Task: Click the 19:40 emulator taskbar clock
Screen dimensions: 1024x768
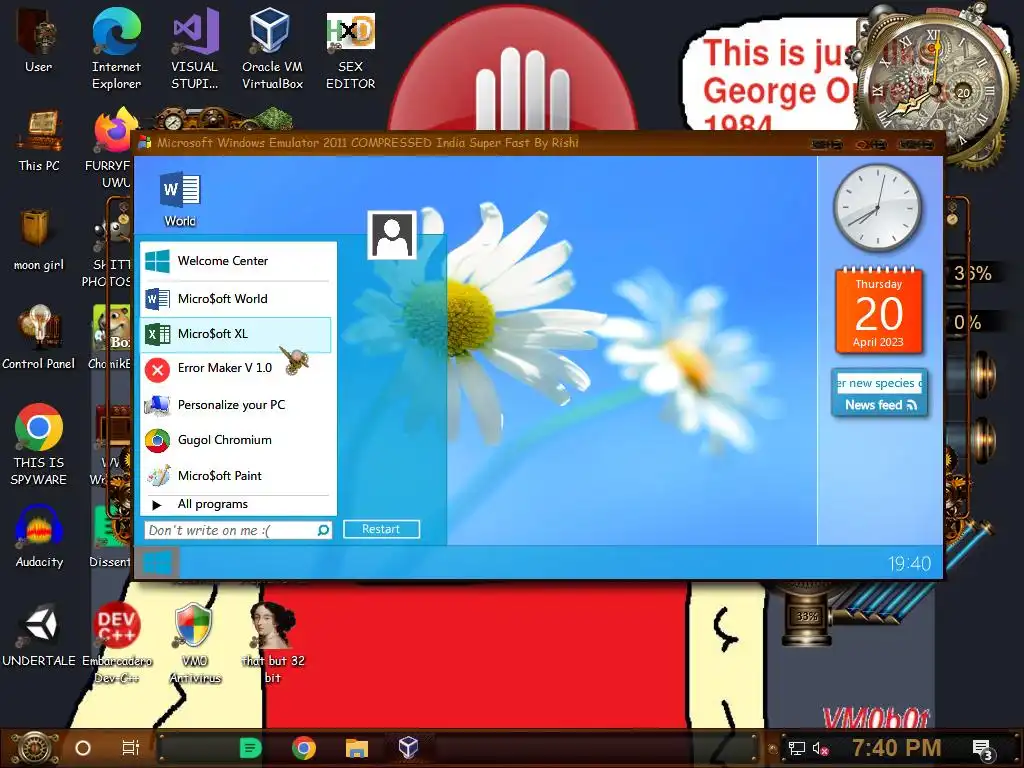Action: click(909, 564)
